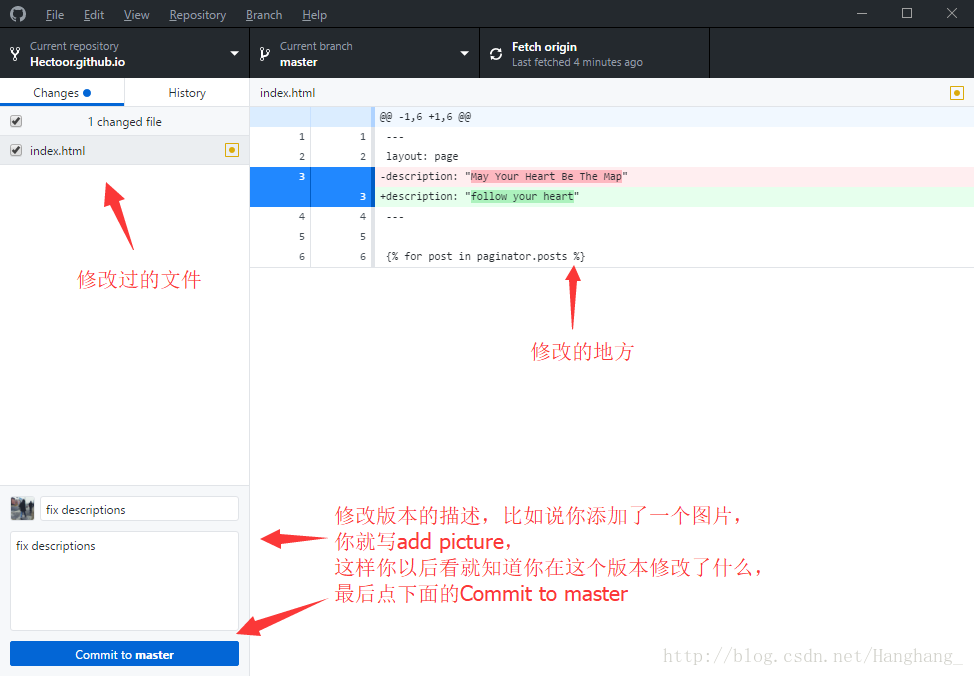This screenshot has height=676, width=974.
Task: Maximize the GitHub Desktop window
Action: [x=907, y=14]
